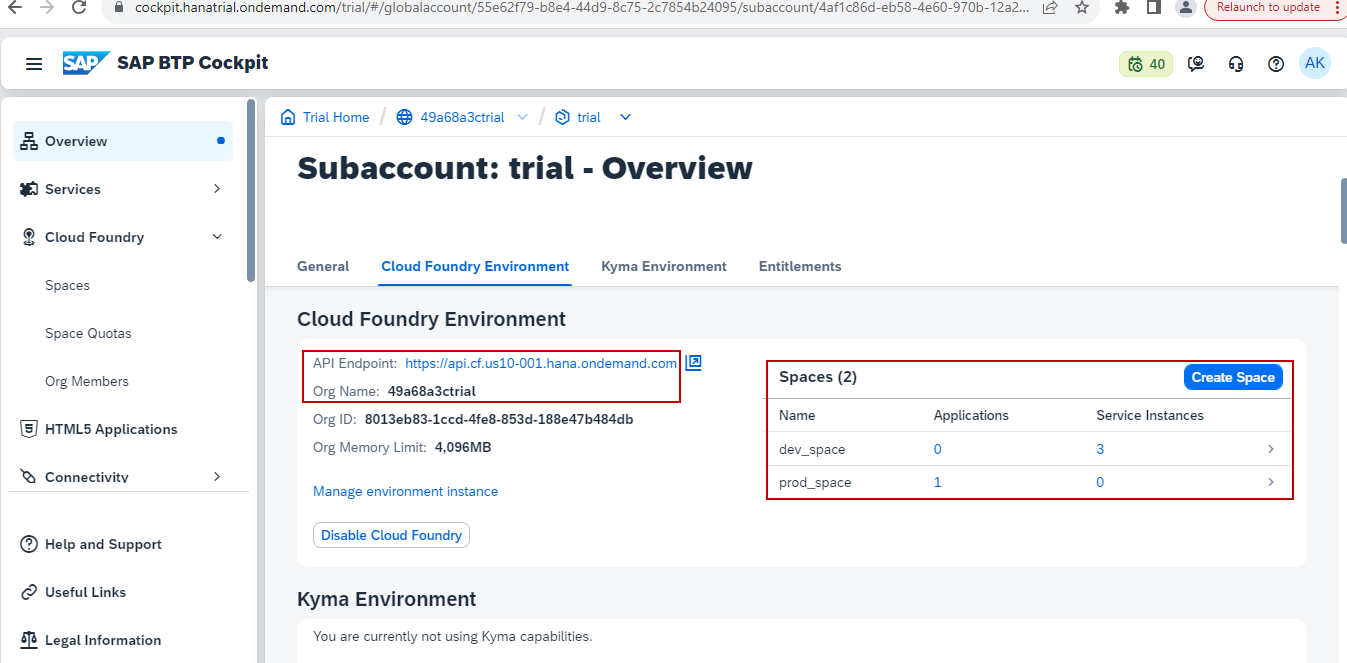Viewport: 1347px width, 663px height.
Task: Select the Cloud Foundry Environment tab
Action: [x=475, y=266]
